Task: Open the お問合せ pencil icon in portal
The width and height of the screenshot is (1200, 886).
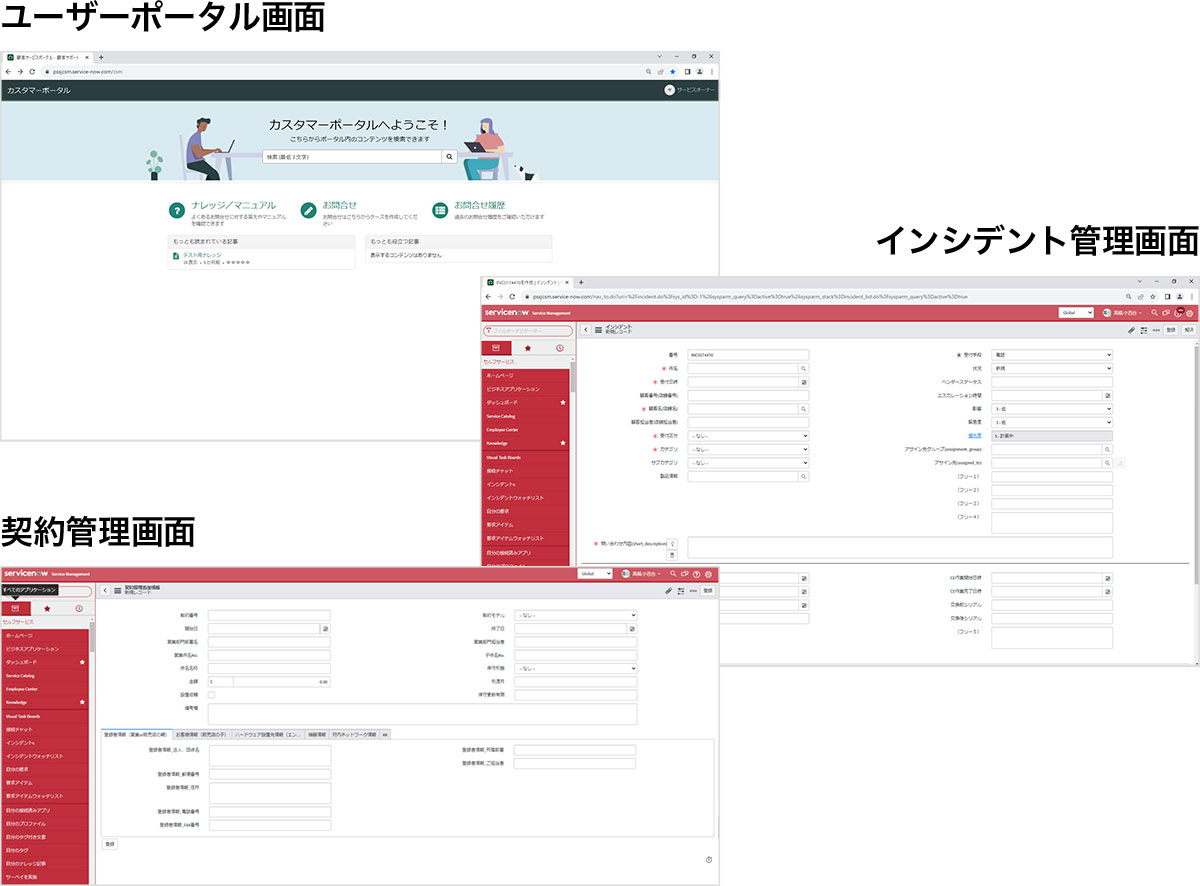Action: [309, 210]
